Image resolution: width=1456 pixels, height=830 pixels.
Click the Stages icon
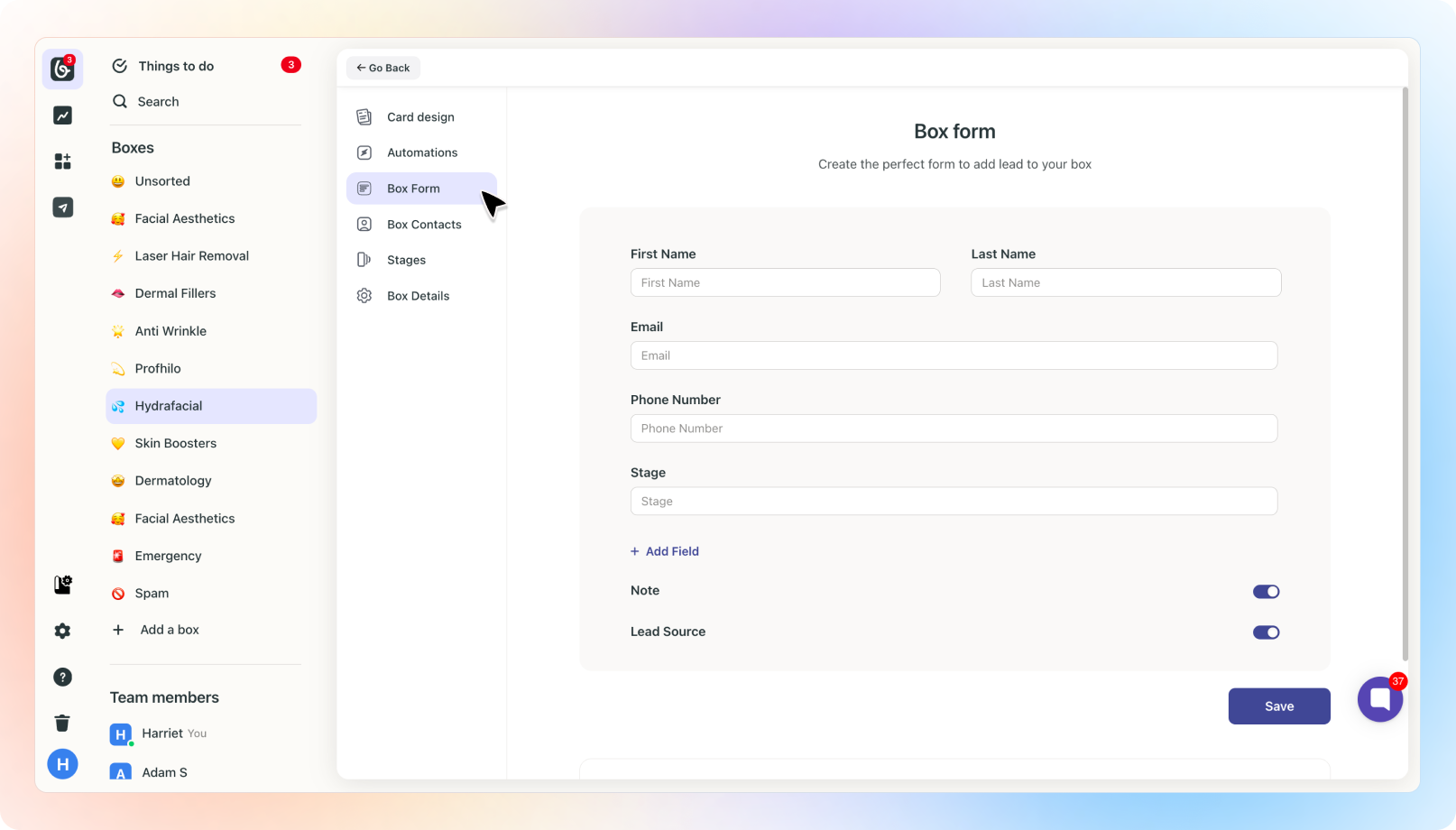click(x=364, y=260)
